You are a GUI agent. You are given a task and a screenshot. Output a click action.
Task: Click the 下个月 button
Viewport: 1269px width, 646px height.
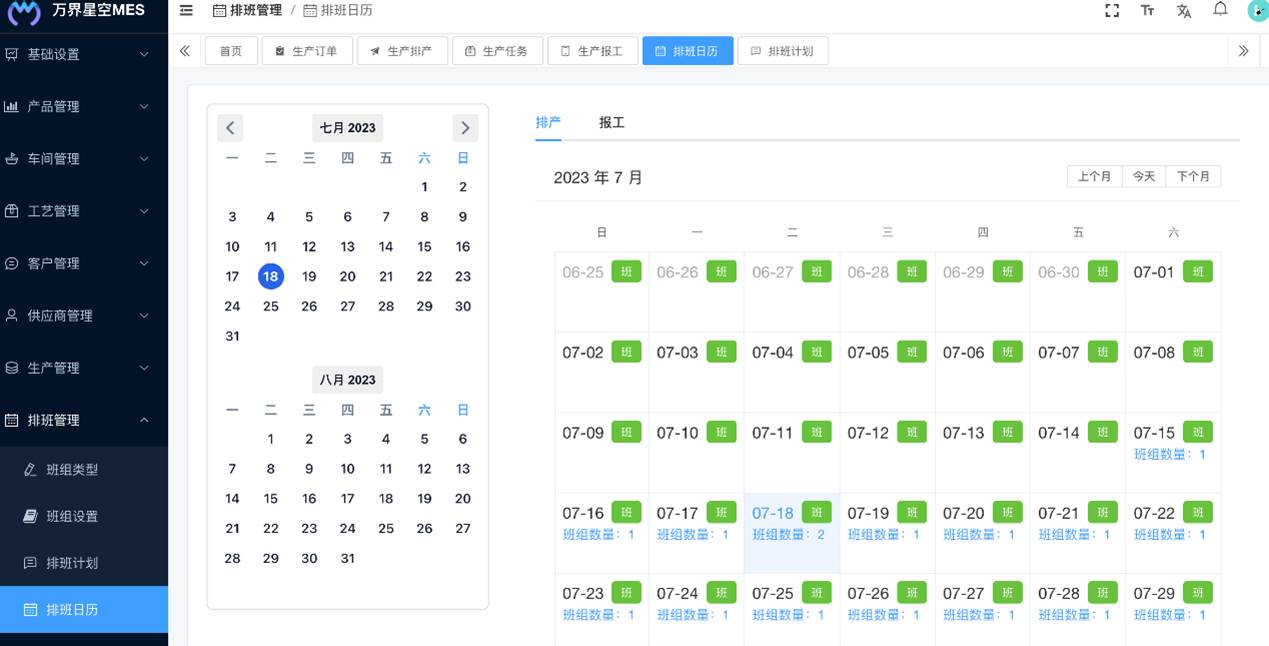tap(1193, 176)
